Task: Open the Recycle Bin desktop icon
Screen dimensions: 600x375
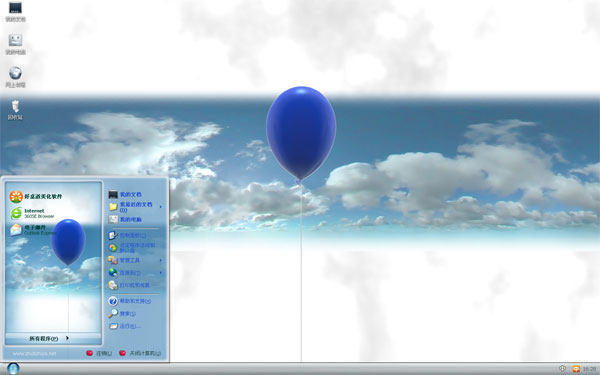Action: [x=15, y=110]
